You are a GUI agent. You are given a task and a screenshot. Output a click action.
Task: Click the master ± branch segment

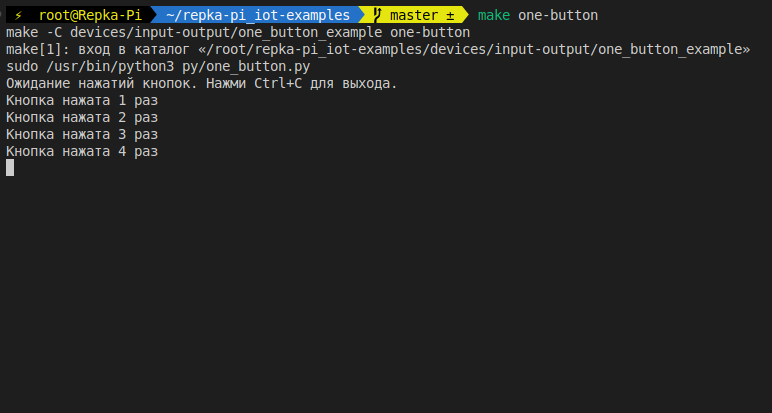click(x=422, y=15)
